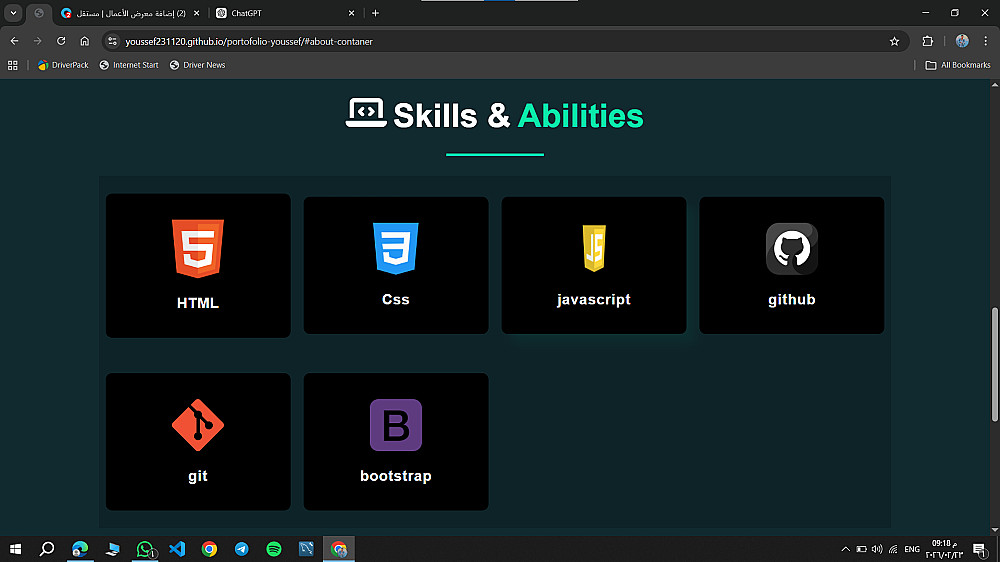Image resolution: width=1000 pixels, height=562 pixels.
Task: Open the Chrome three-dot menu
Action: pos(985,41)
